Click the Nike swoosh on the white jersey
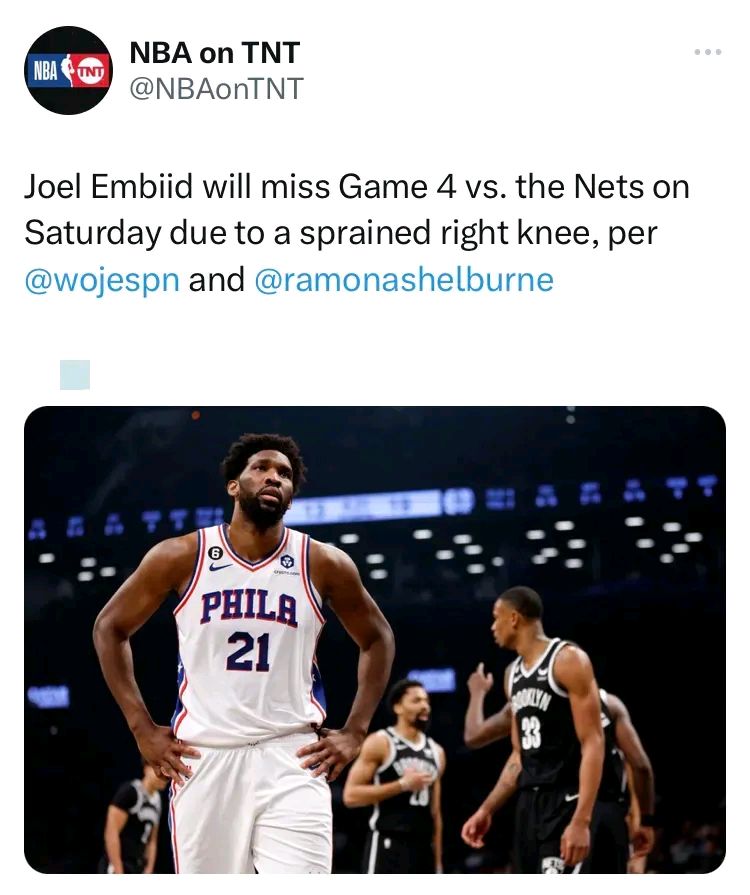Viewport: 750px width, 895px height. [221, 567]
